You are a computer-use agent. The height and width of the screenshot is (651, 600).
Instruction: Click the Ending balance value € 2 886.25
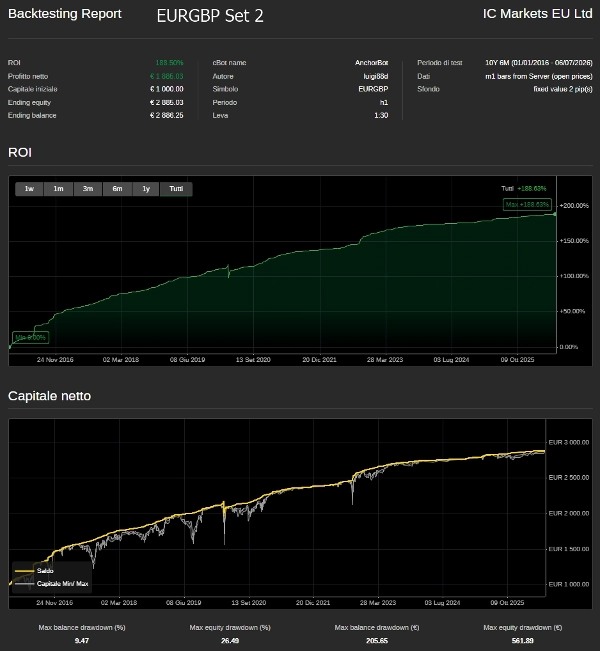(x=167, y=115)
